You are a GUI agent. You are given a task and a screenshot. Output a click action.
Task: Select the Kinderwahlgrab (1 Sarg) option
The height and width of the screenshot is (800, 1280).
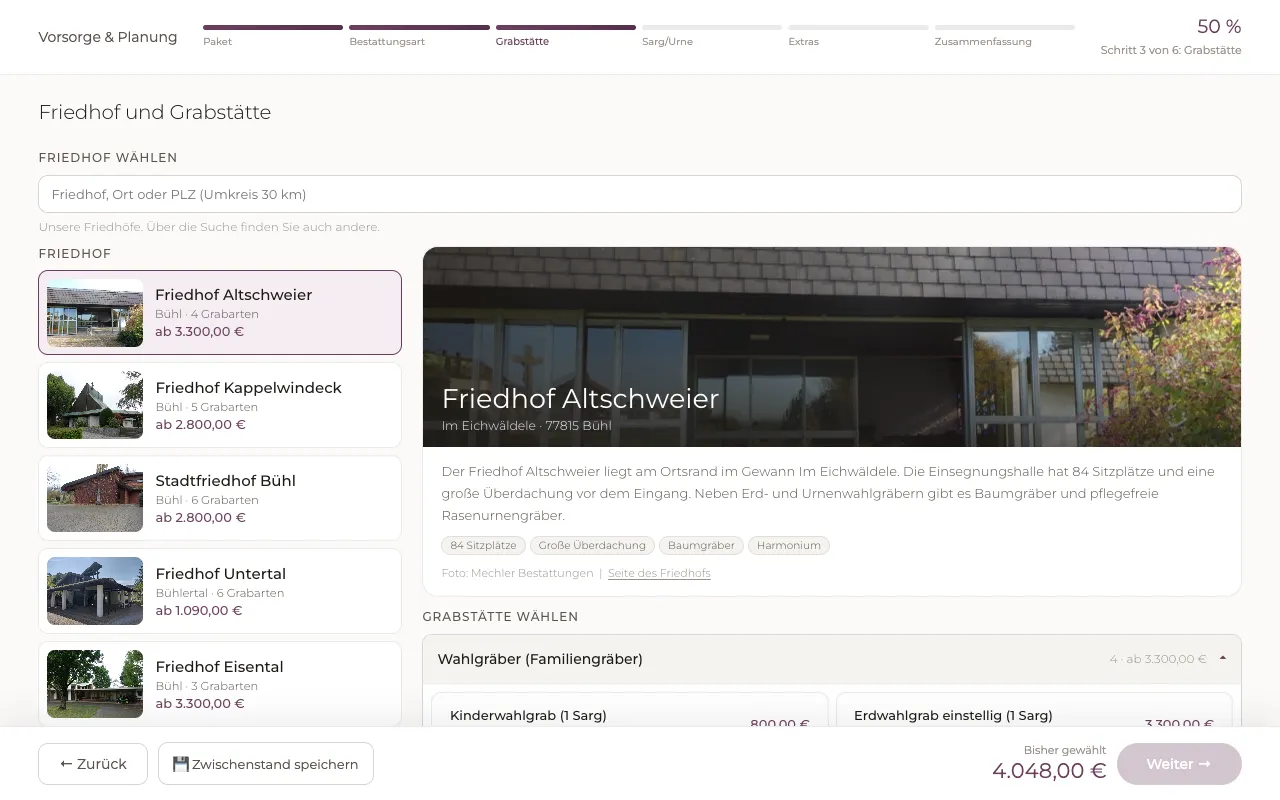click(x=630, y=711)
